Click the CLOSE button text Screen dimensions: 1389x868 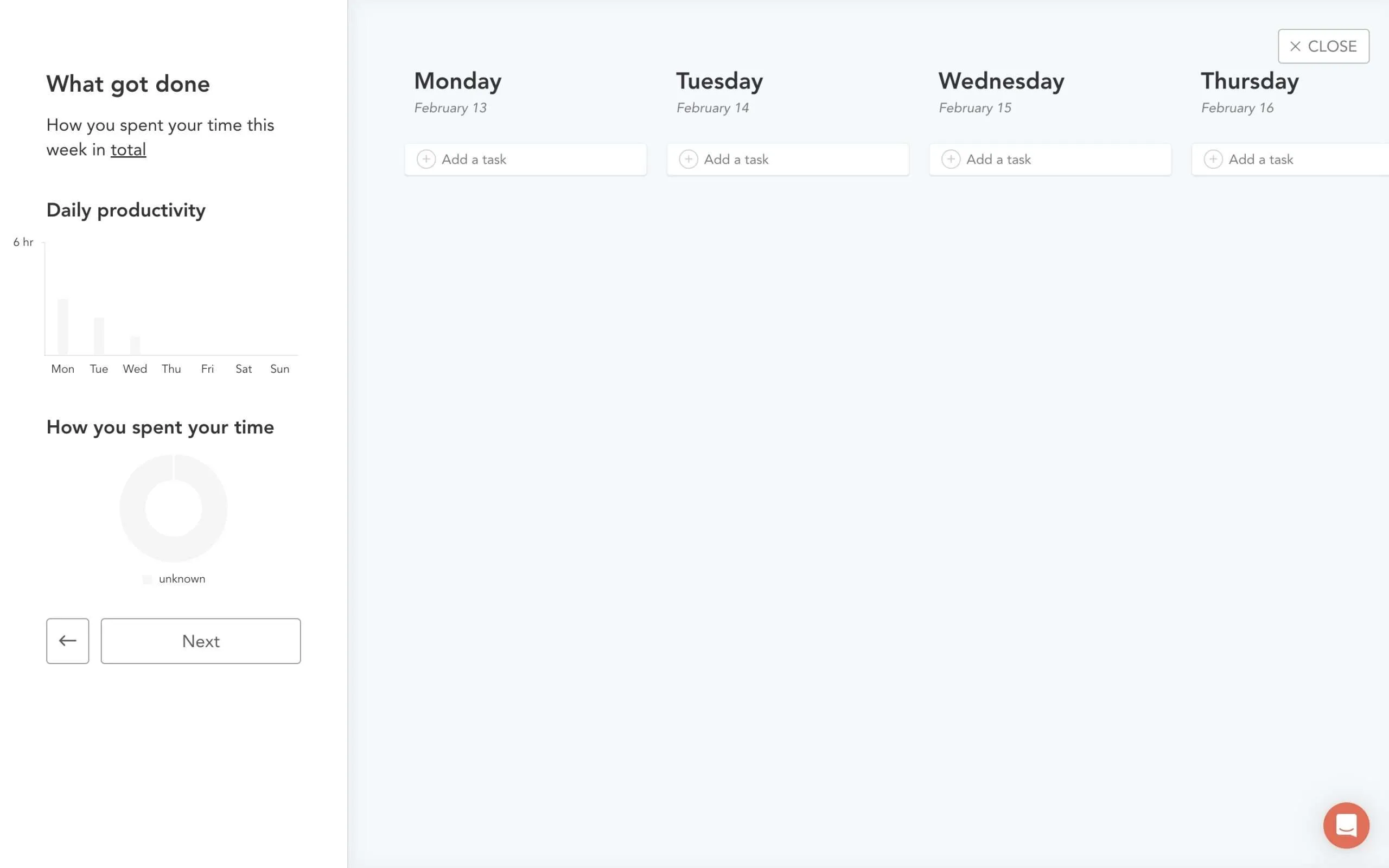pyautogui.click(x=1332, y=47)
